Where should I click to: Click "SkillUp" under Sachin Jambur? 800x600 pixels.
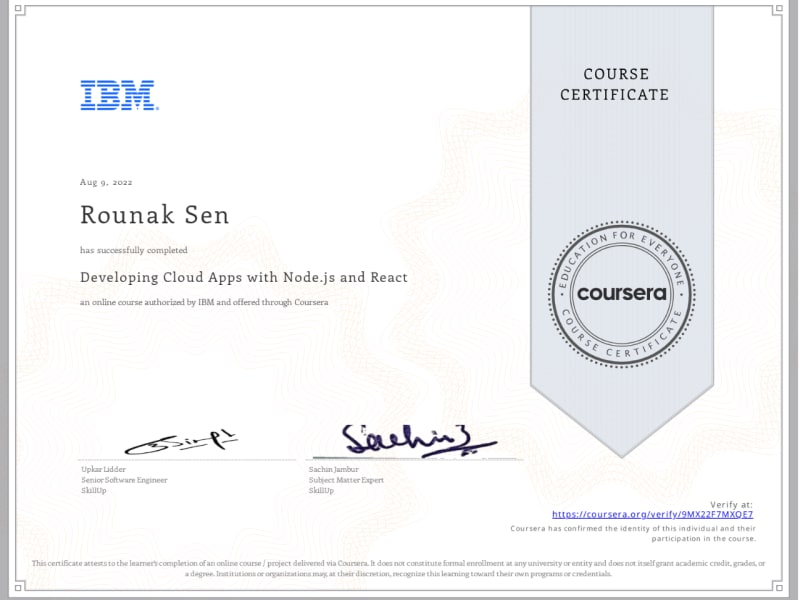click(321, 491)
